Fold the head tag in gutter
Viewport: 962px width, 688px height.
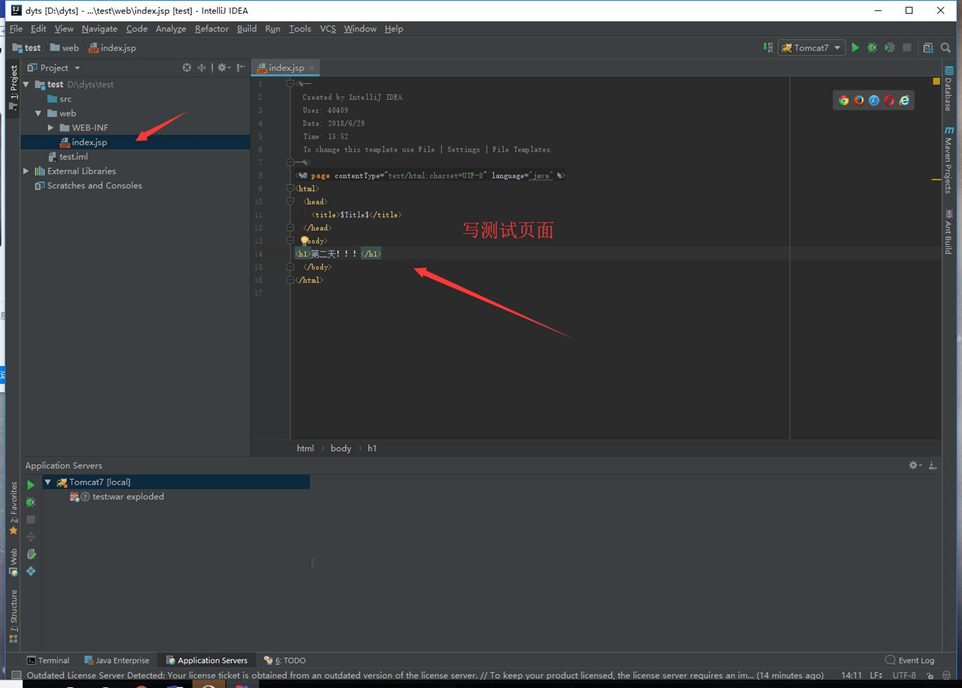coord(290,201)
